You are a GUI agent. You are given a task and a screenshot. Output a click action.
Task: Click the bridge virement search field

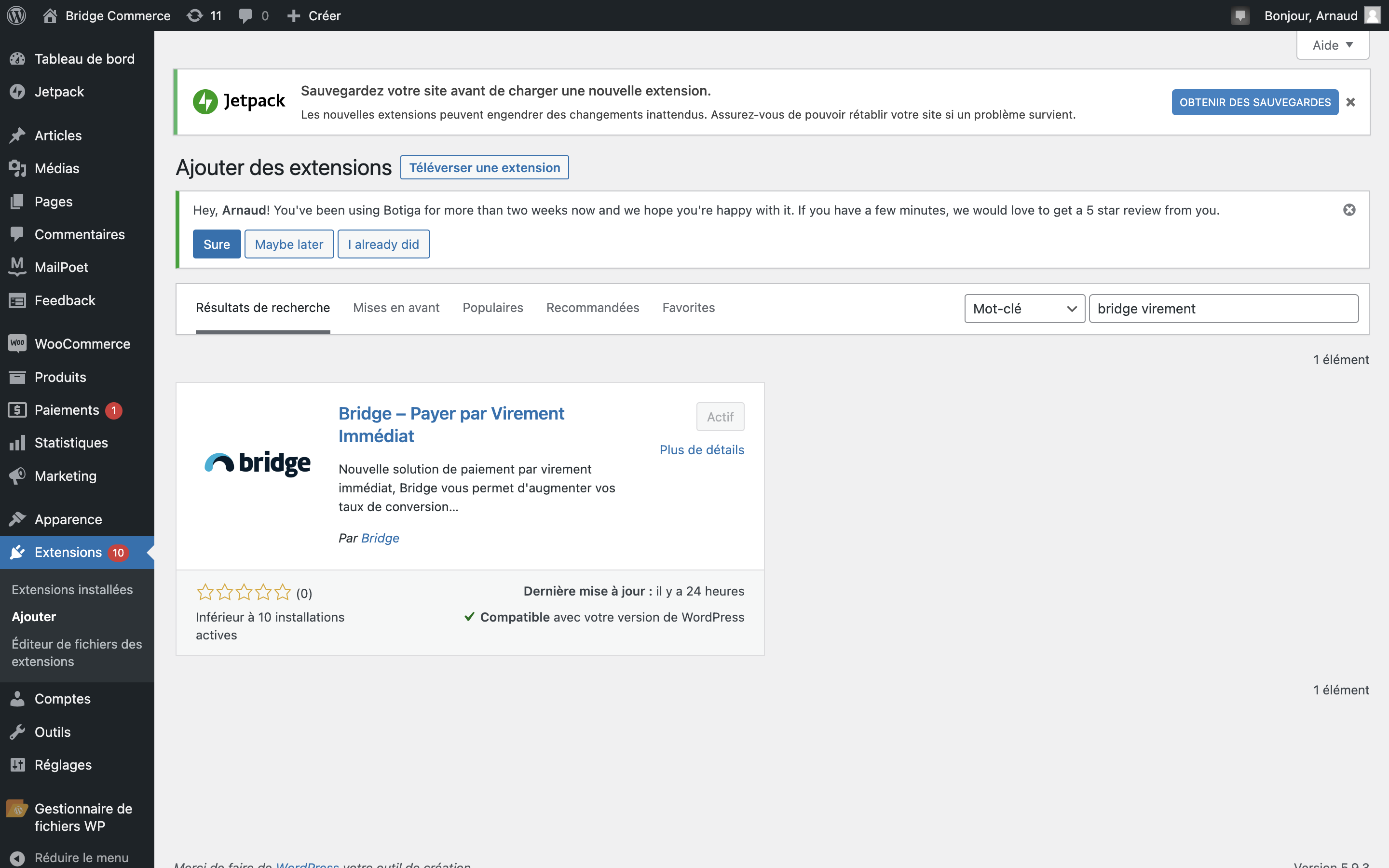point(1223,309)
